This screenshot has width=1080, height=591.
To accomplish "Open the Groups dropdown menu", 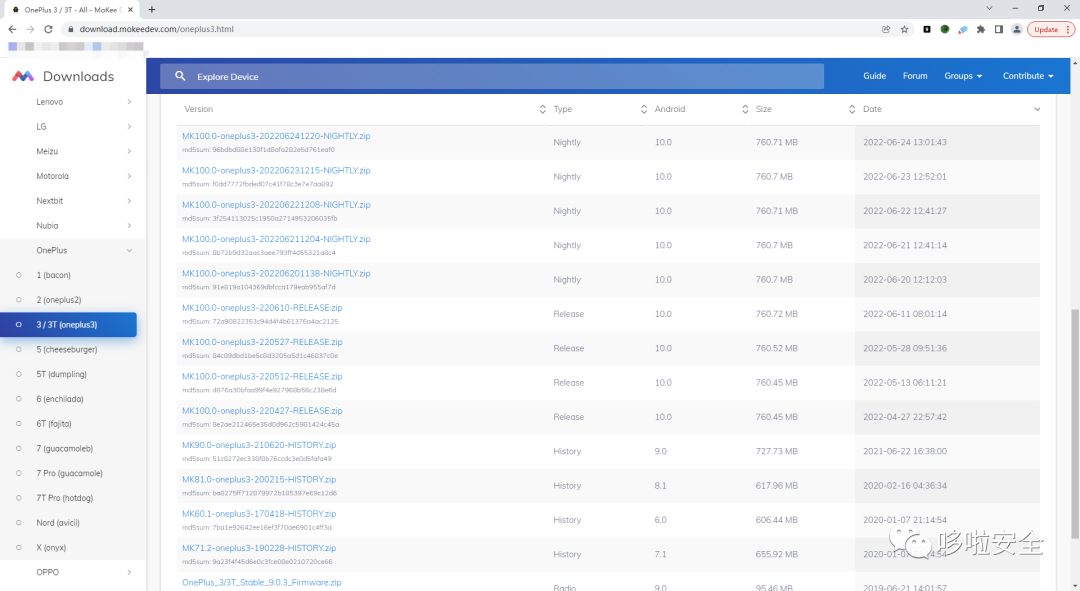I will (x=963, y=76).
